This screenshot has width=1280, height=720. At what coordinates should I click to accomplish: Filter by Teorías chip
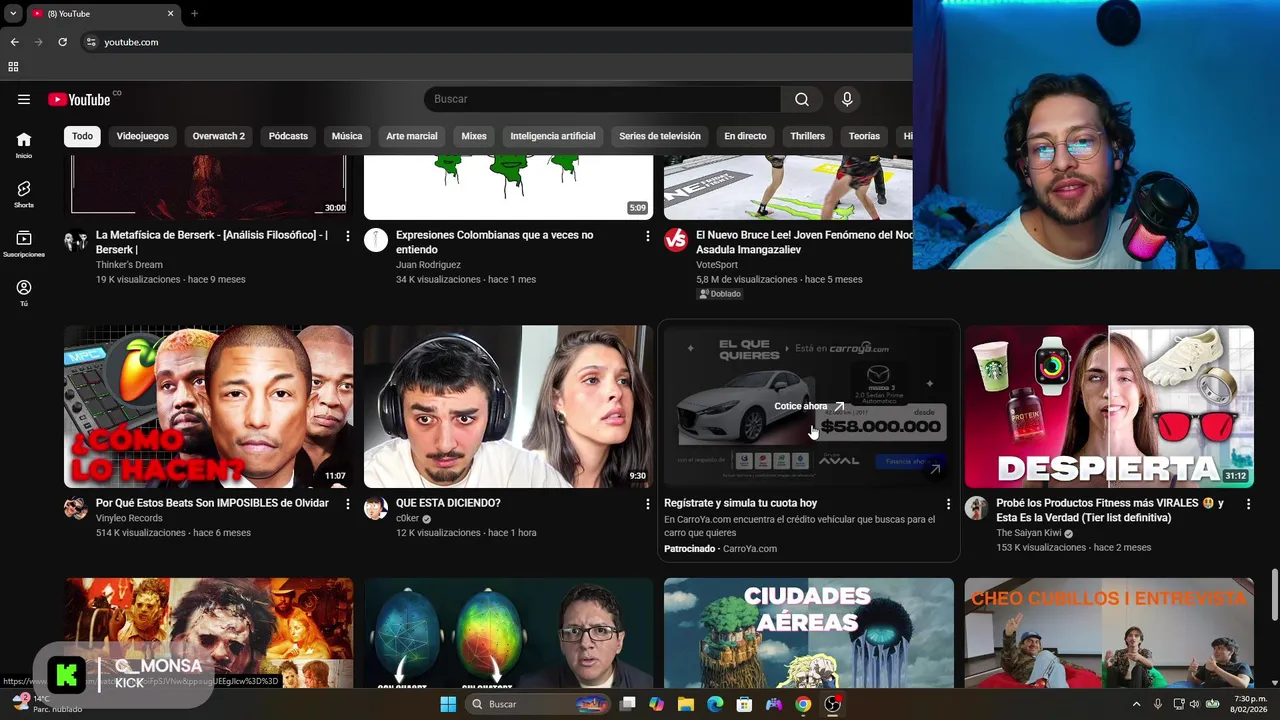pyautogui.click(x=864, y=136)
